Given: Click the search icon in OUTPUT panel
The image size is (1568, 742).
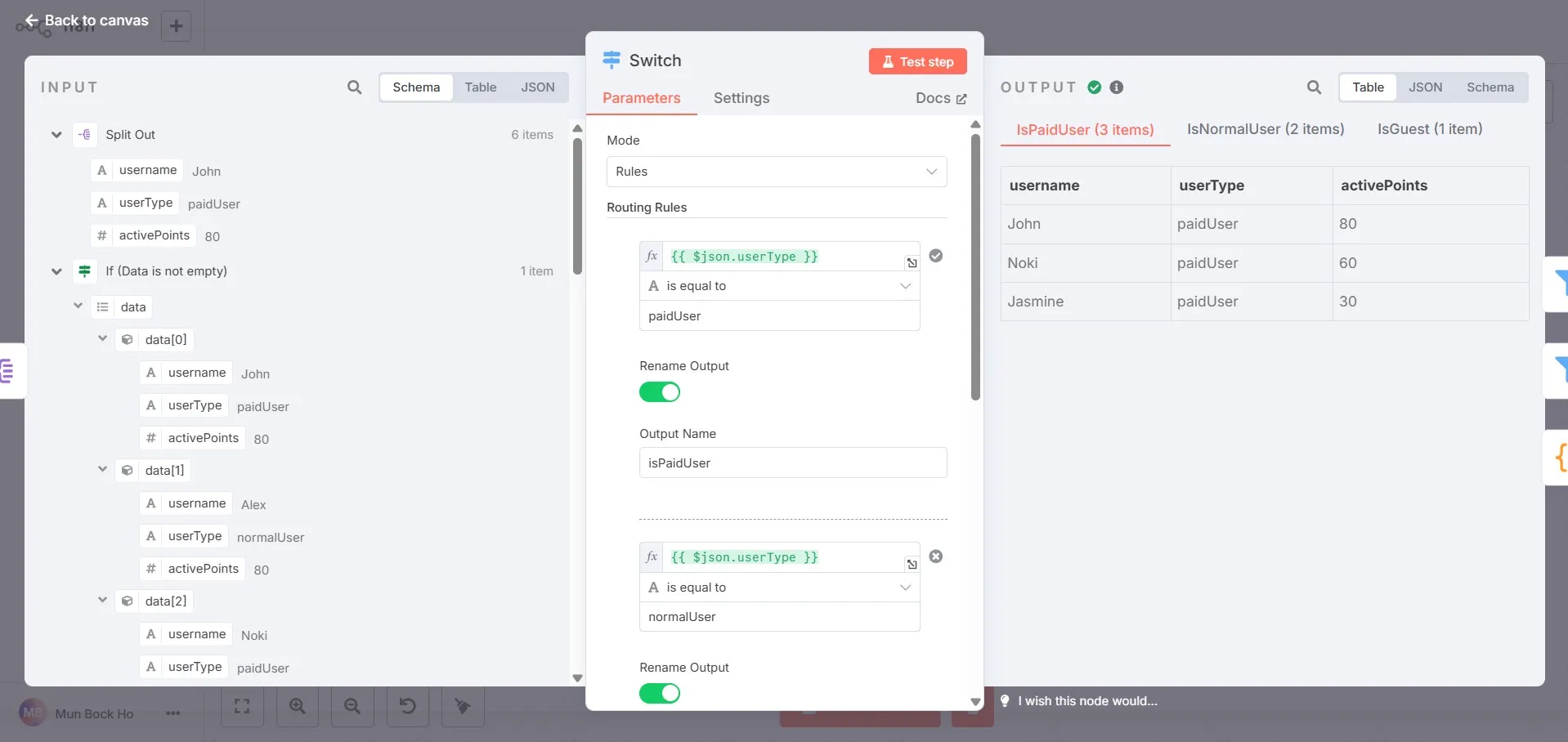Looking at the screenshot, I should (x=1314, y=87).
